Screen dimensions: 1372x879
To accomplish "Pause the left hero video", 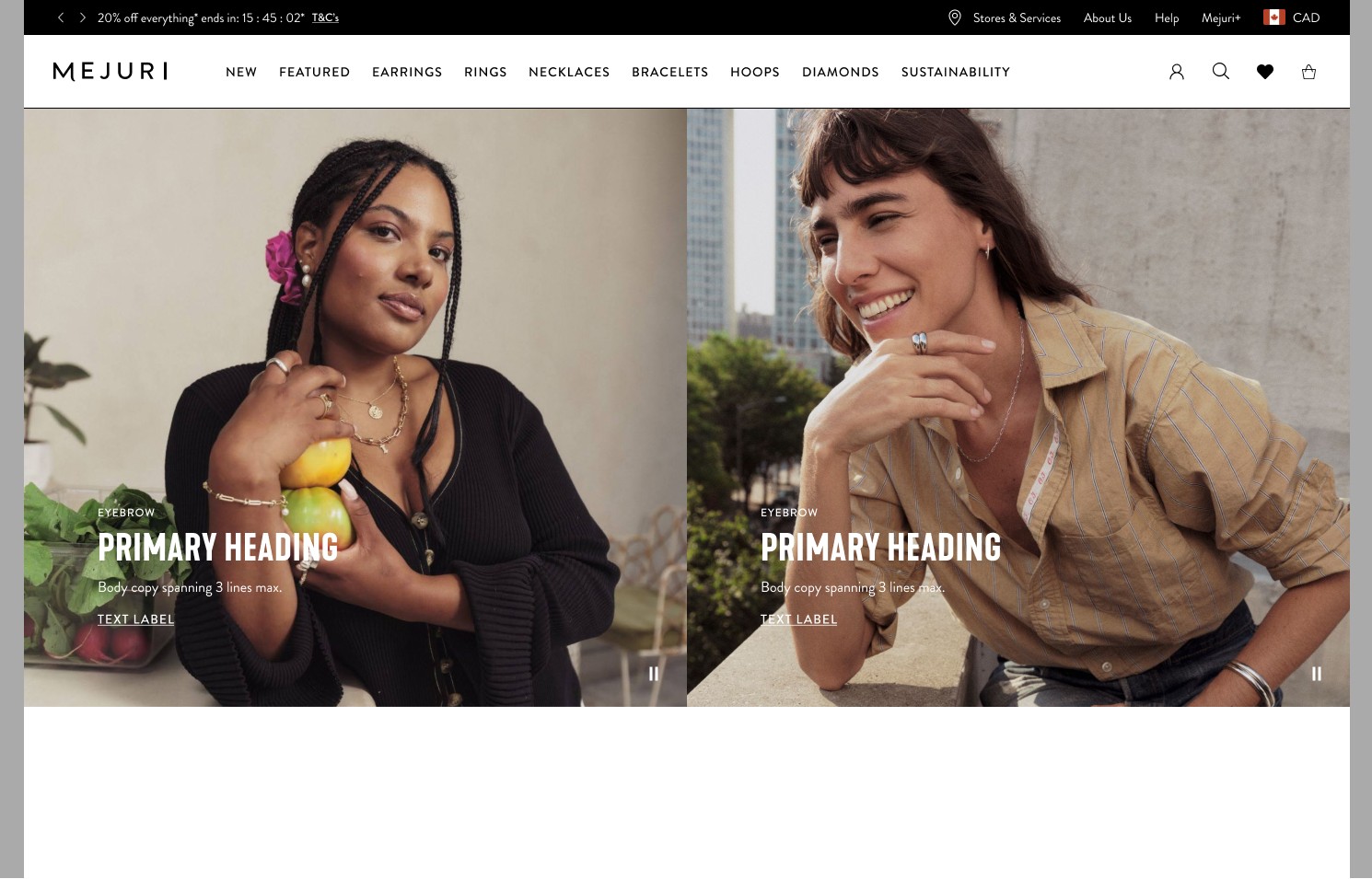I will coord(654,674).
